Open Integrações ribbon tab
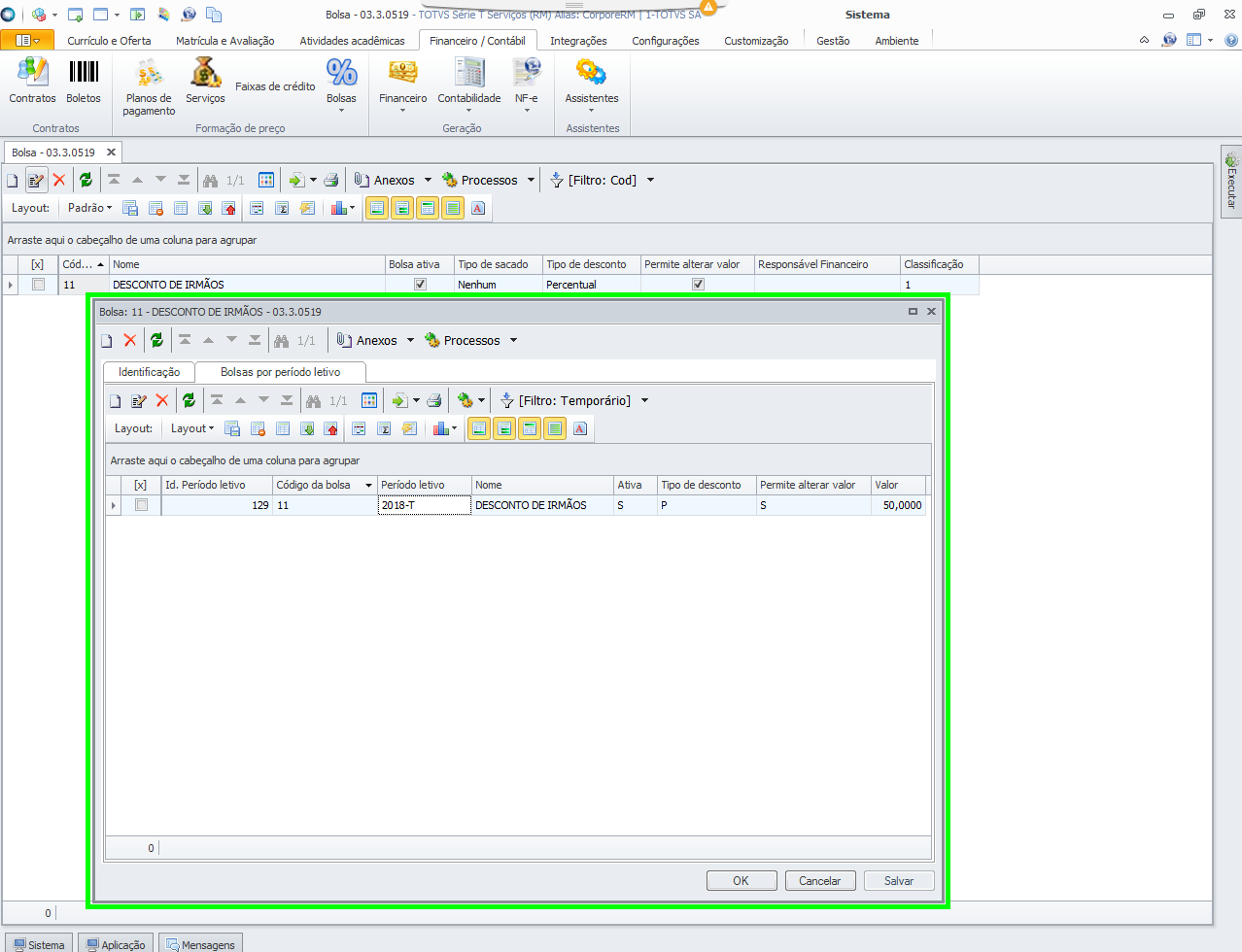This screenshot has height=952, width=1242. pos(578,41)
